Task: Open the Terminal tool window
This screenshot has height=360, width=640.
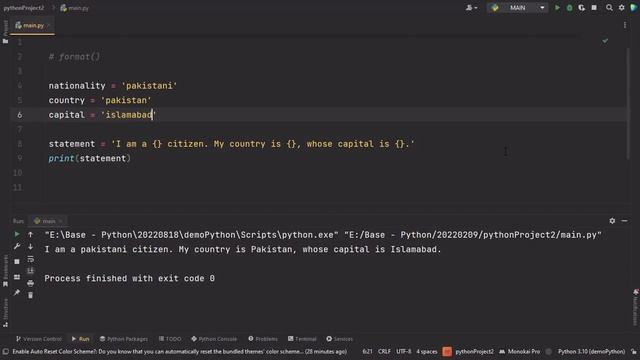Action: tap(302, 339)
